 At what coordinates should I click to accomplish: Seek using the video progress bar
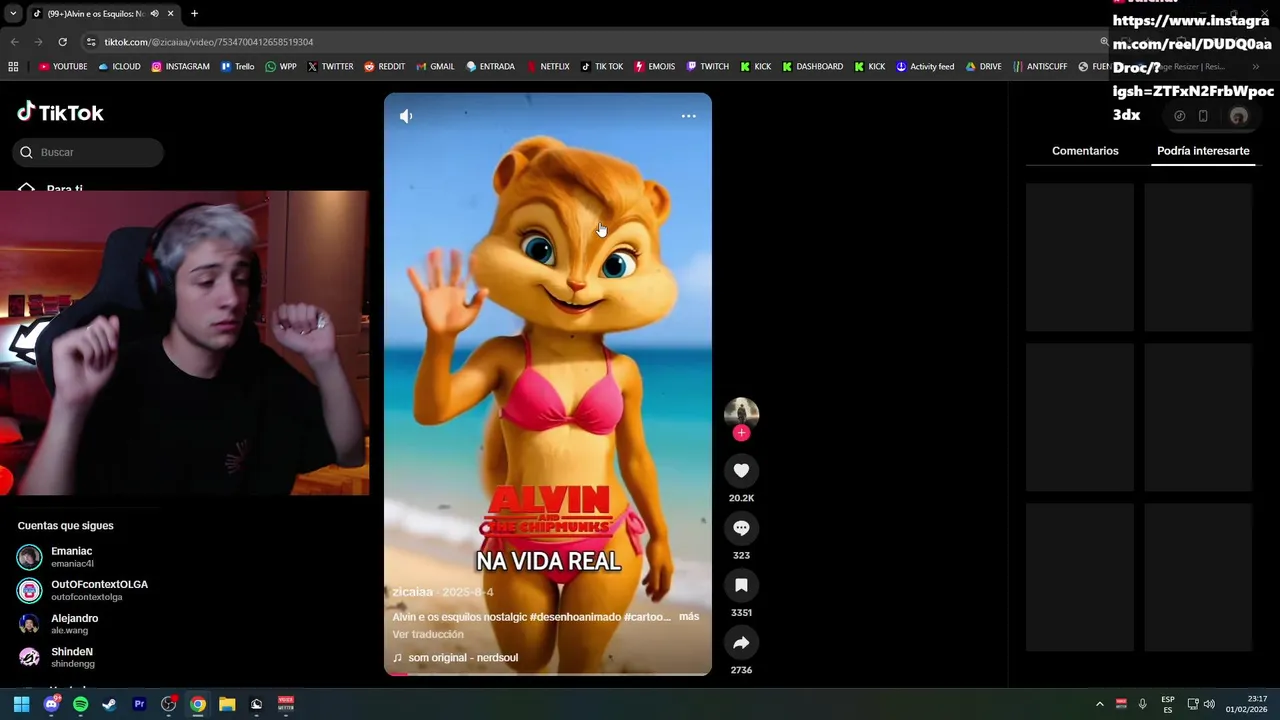548,674
